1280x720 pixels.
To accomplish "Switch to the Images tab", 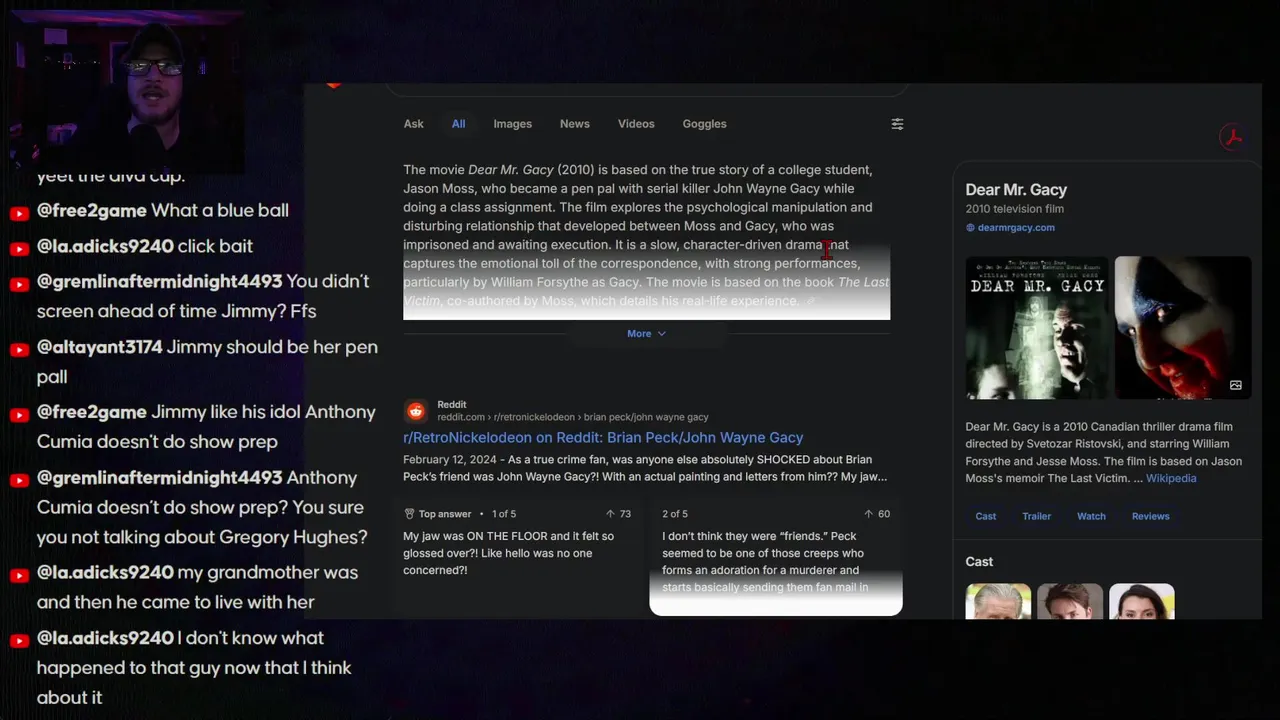I will click(512, 124).
